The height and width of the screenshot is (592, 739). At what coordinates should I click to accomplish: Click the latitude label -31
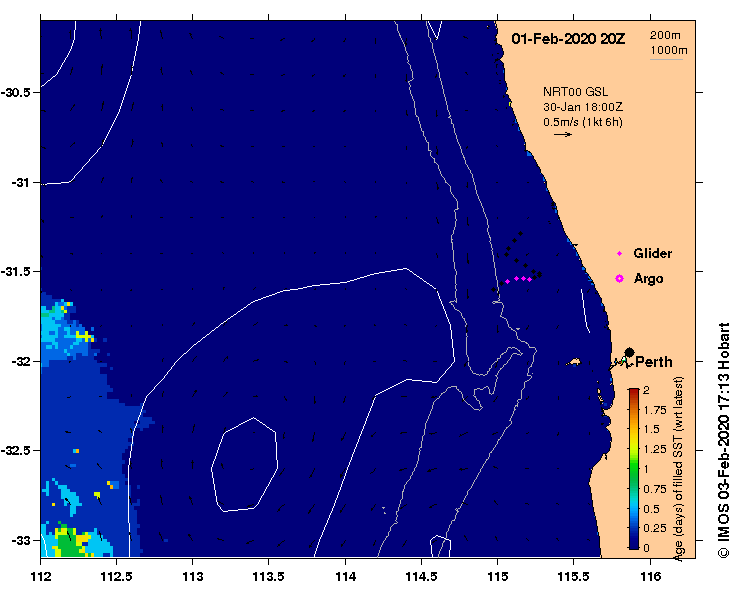tap(20, 182)
